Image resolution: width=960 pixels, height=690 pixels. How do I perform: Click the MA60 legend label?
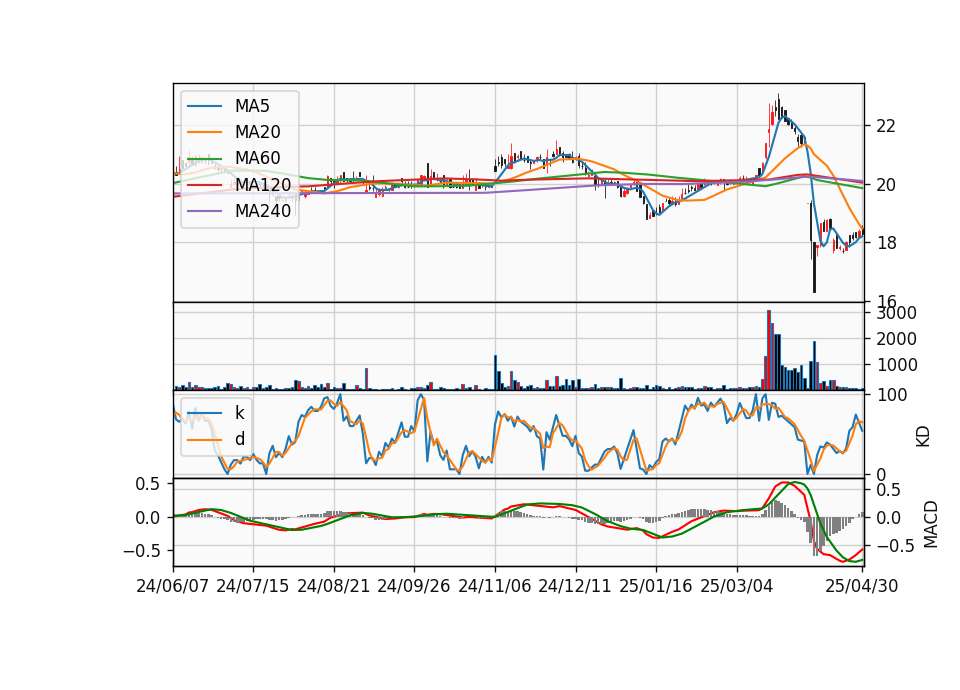[257, 158]
